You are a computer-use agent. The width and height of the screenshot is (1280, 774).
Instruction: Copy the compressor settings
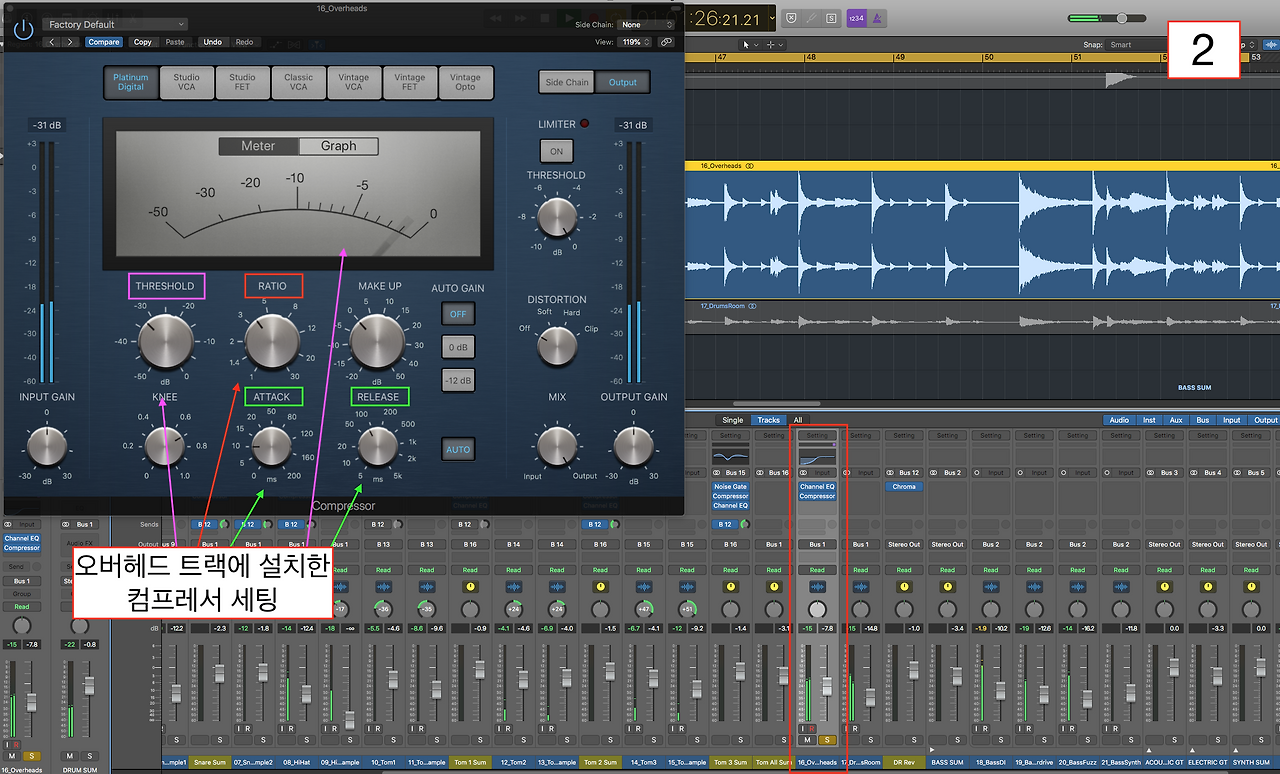[x=143, y=42]
